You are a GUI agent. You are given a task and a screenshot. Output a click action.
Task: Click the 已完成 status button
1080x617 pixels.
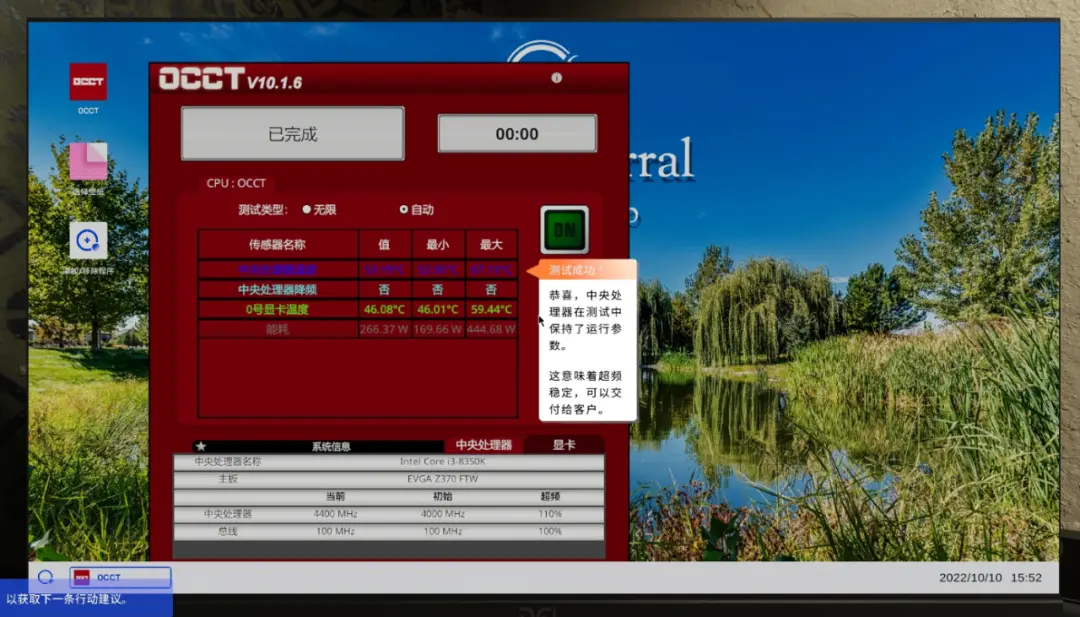(293, 134)
